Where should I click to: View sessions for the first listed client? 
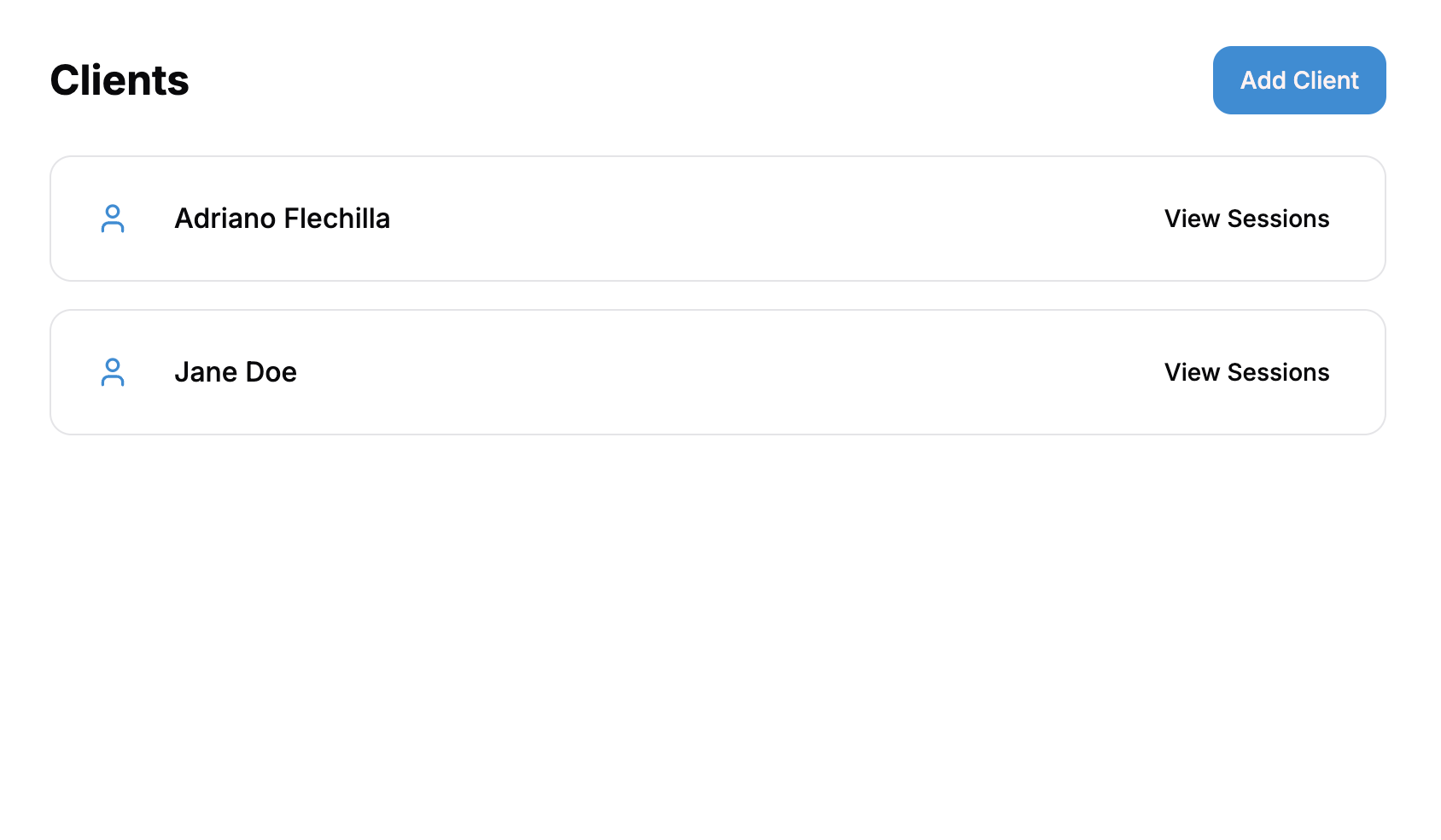coord(1246,219)
